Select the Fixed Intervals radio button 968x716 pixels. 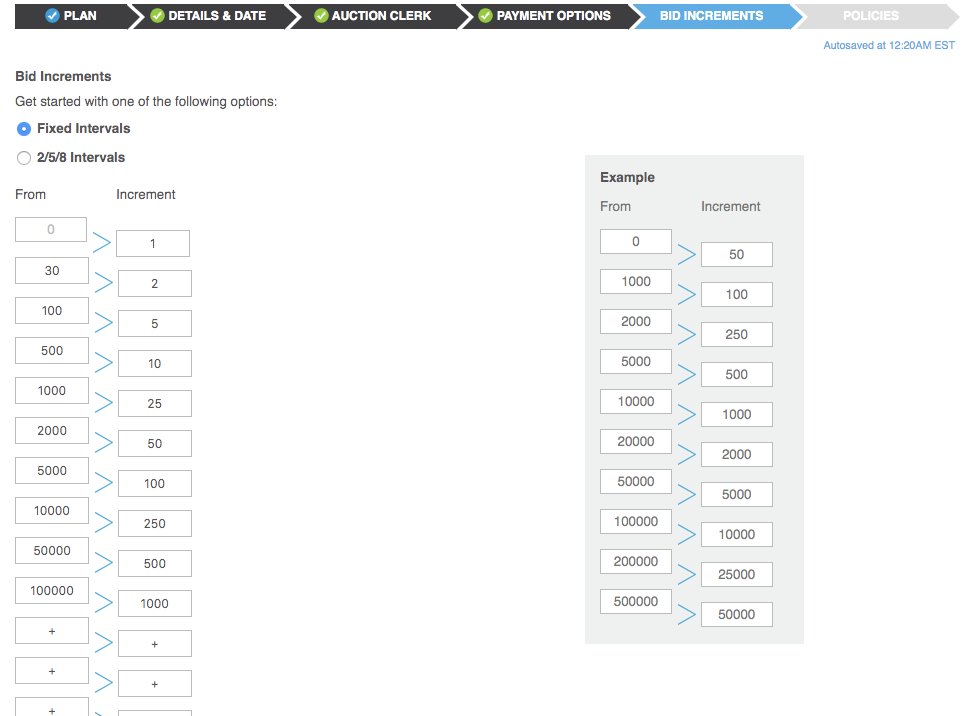click(x=23, y=129)
